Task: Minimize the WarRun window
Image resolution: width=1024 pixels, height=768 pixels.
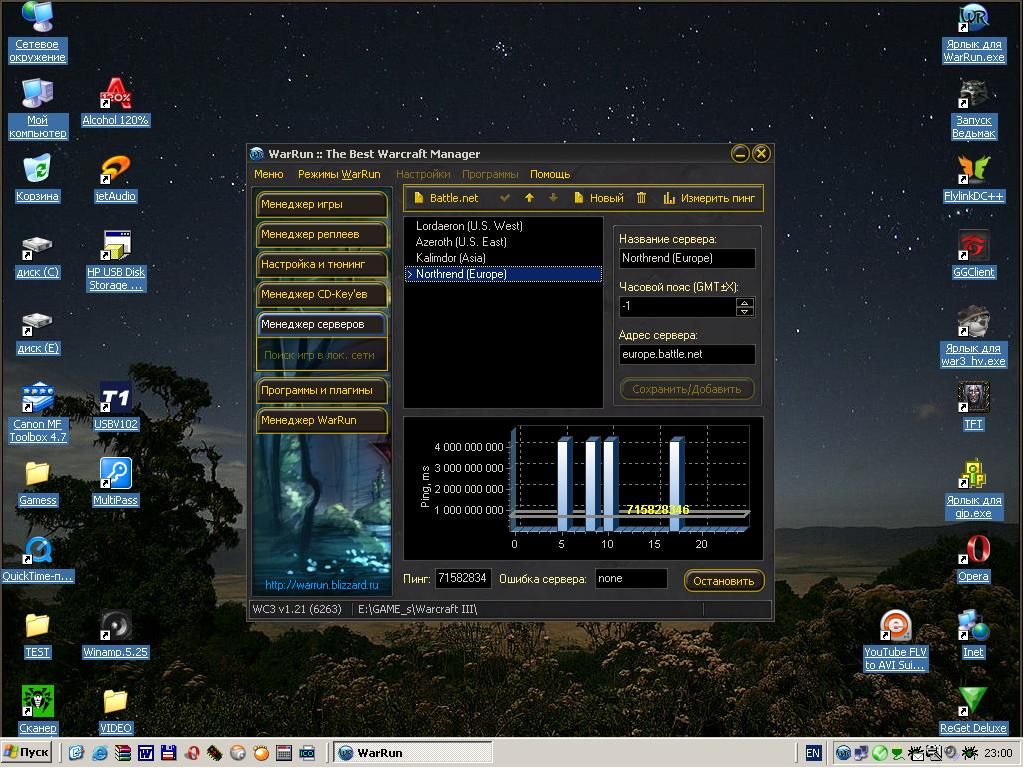Action: [740, 154]
